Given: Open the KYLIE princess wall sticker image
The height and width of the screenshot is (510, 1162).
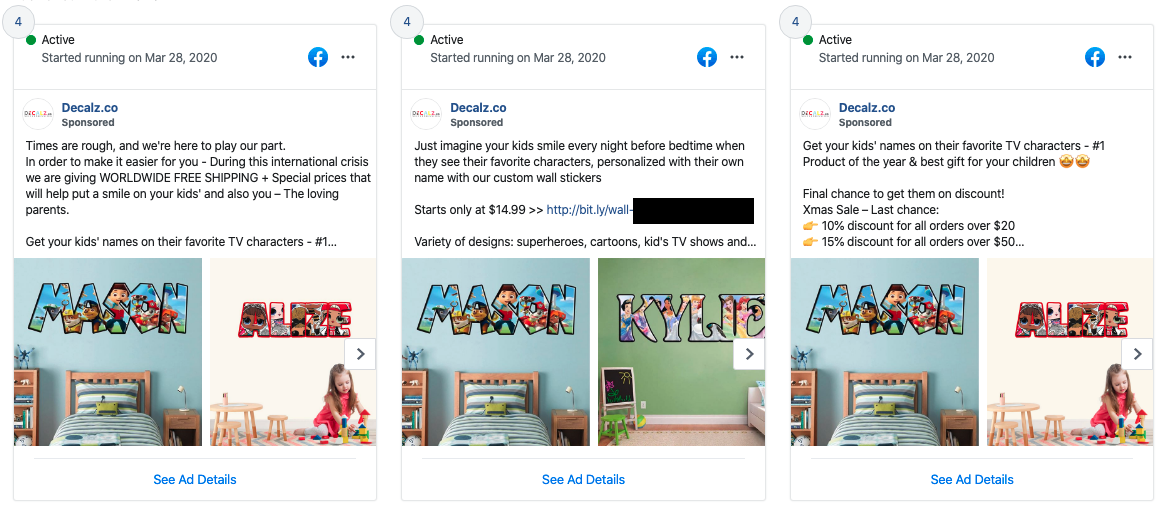Looking at the screenshot, I should click(682, 352).
